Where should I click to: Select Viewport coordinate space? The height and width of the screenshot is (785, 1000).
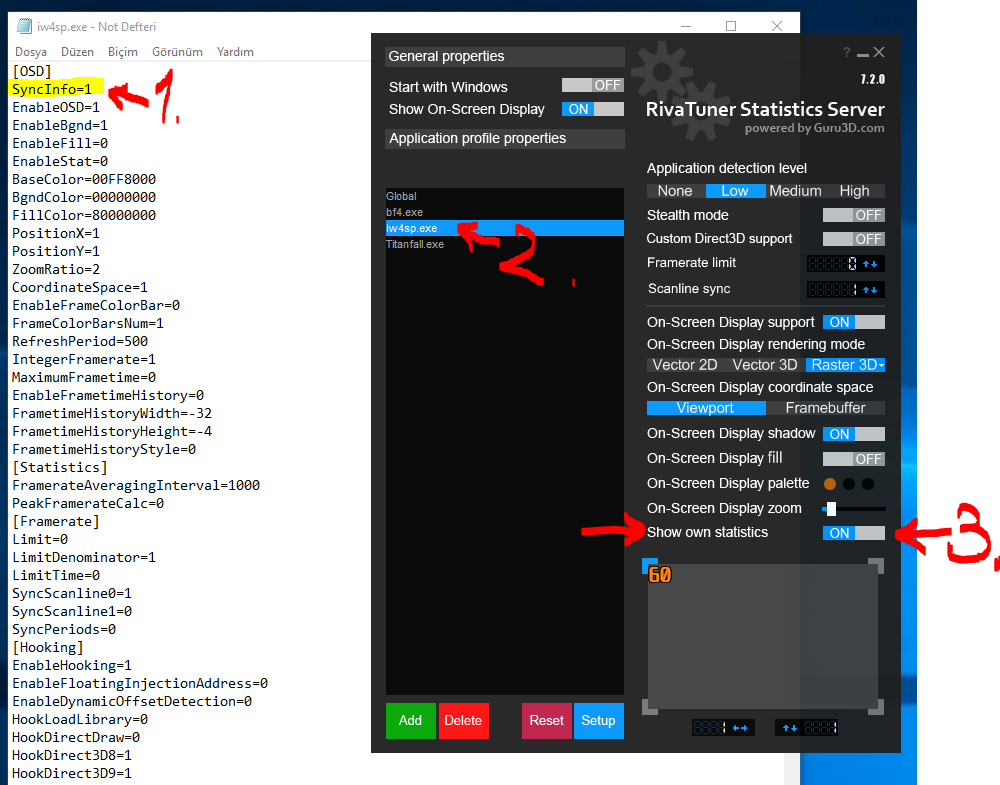coord(705,407)
